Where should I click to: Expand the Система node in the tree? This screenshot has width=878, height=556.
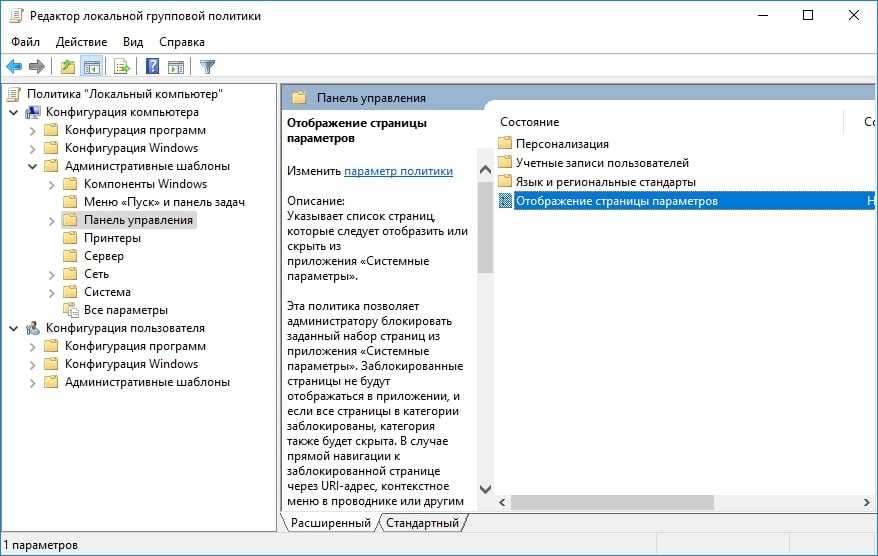[52, 292]
